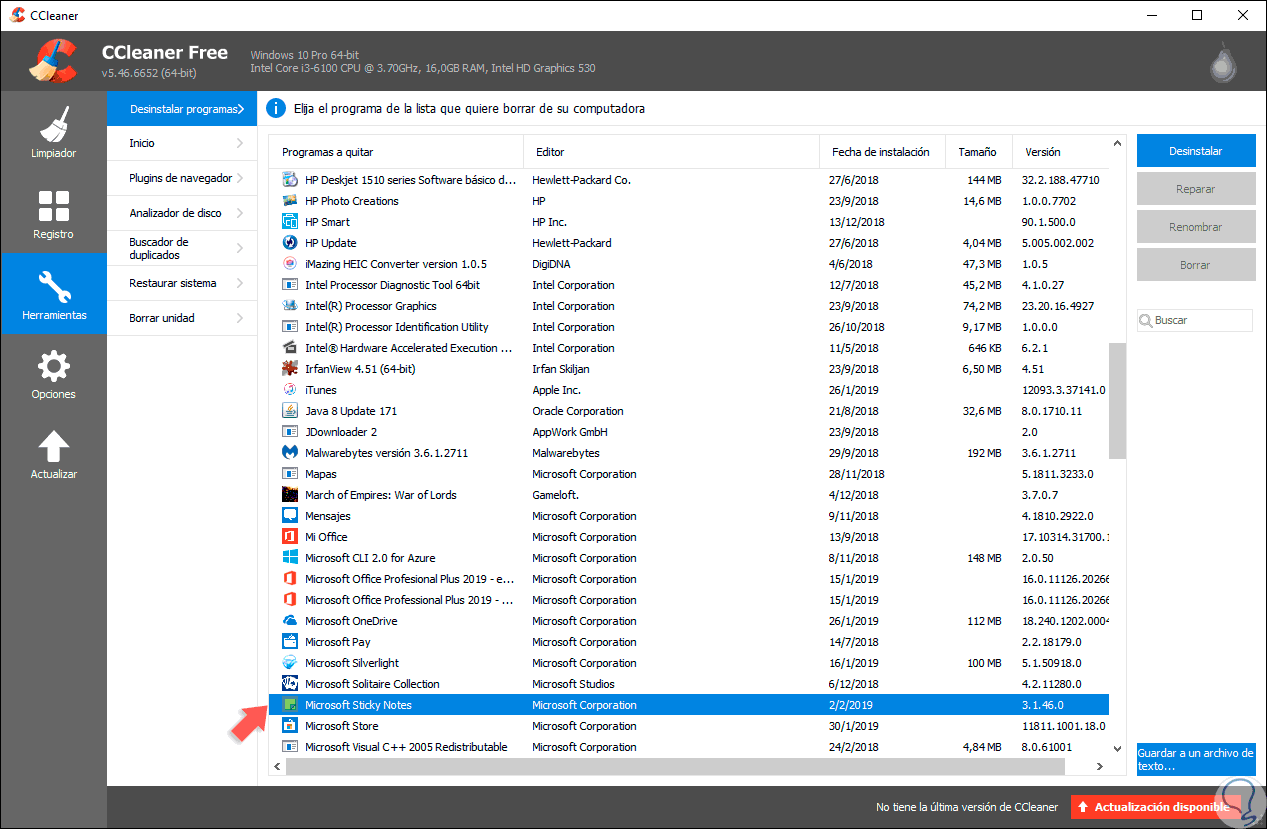
Task: Select the JDownloader 2 row
Action: point(689,432)
